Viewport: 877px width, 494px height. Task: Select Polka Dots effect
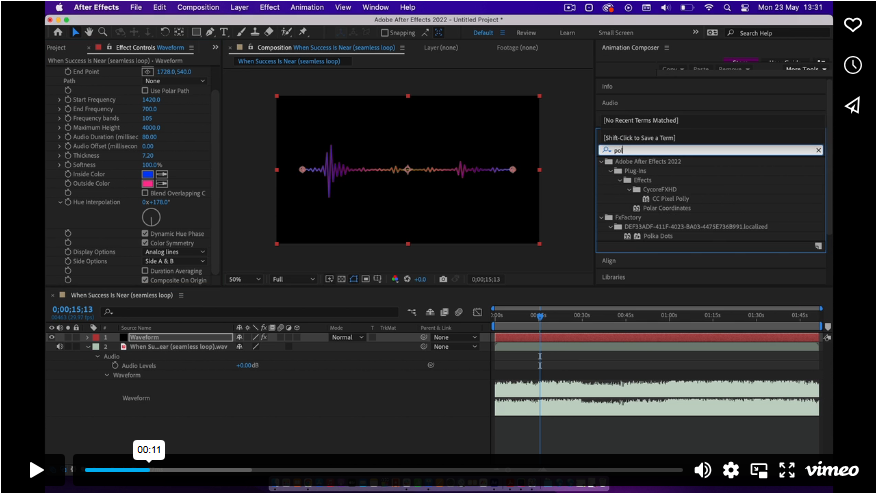(x=658, y=236)
